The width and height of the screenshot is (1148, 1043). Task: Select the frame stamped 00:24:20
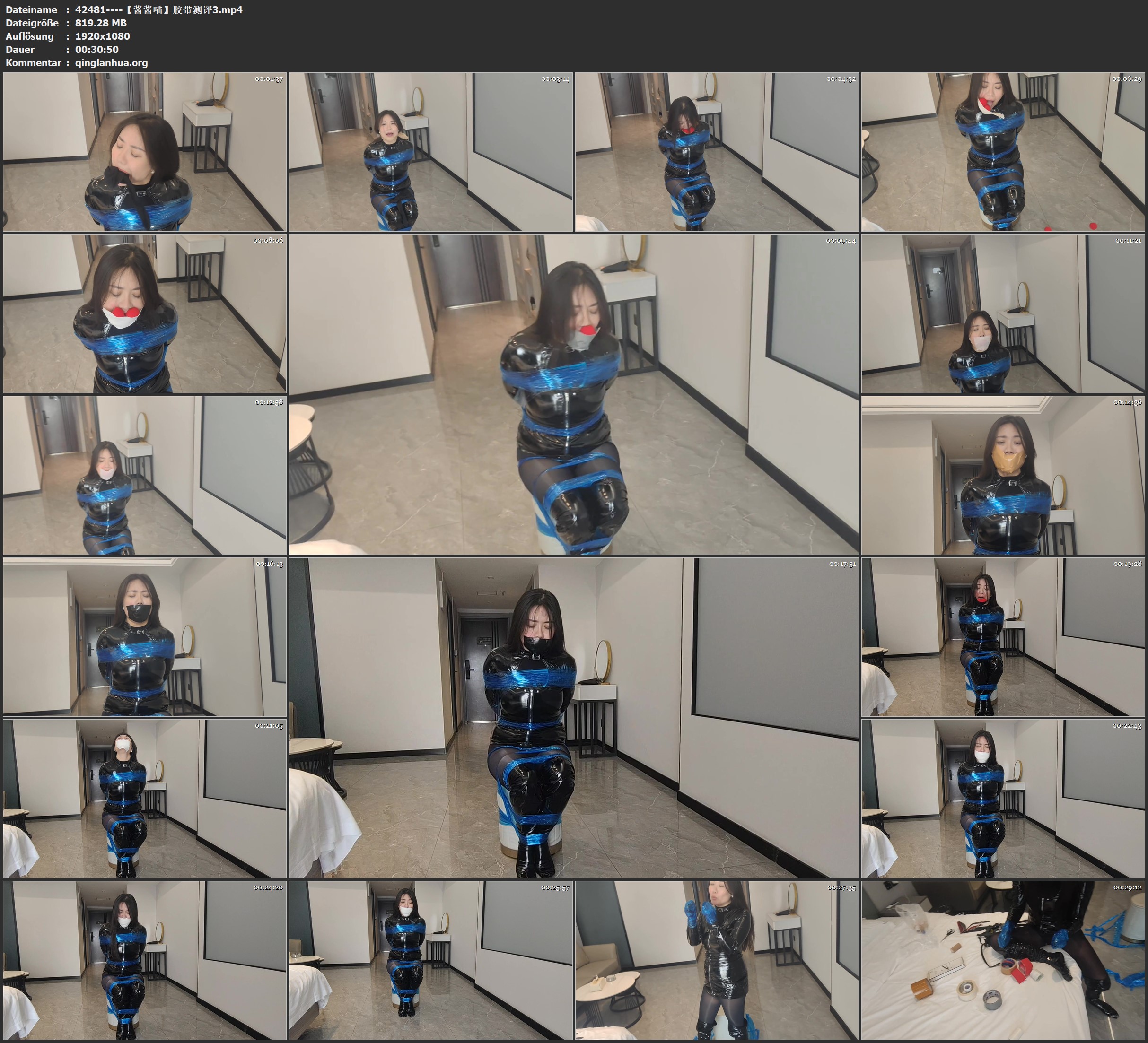tap(145, 960)
